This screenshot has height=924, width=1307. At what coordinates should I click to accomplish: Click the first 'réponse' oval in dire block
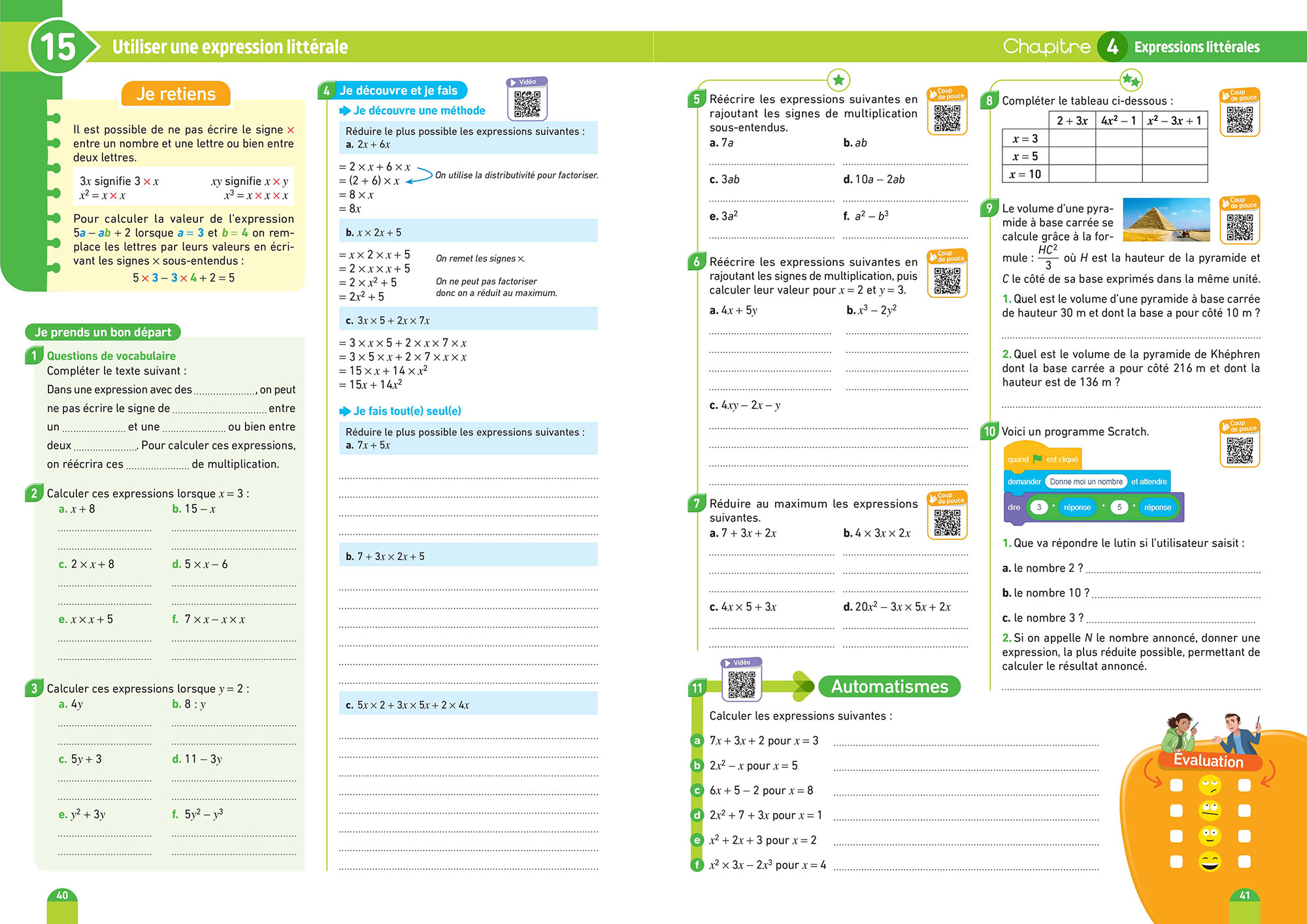[1077, 507]
